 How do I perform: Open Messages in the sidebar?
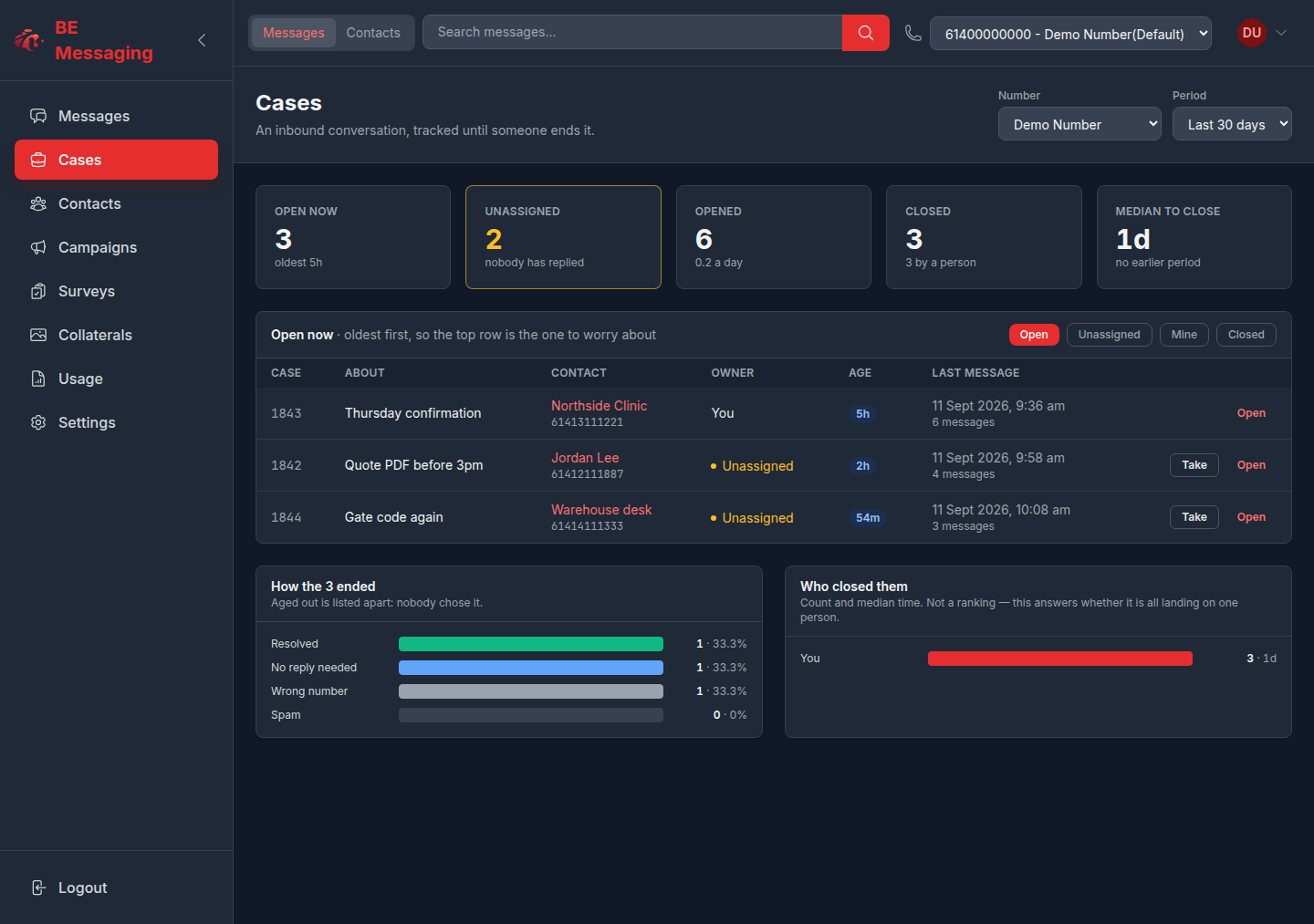point(116,116)
